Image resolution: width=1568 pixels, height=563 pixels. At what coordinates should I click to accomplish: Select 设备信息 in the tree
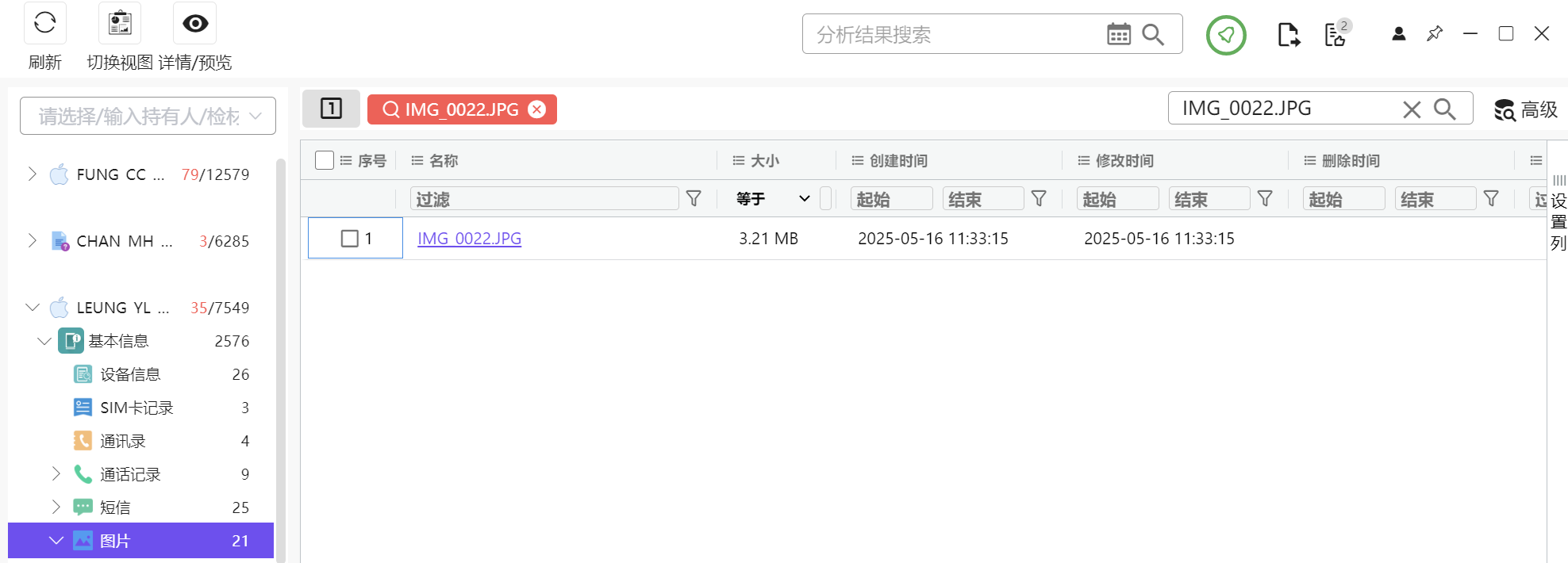[x=130, y=374]
